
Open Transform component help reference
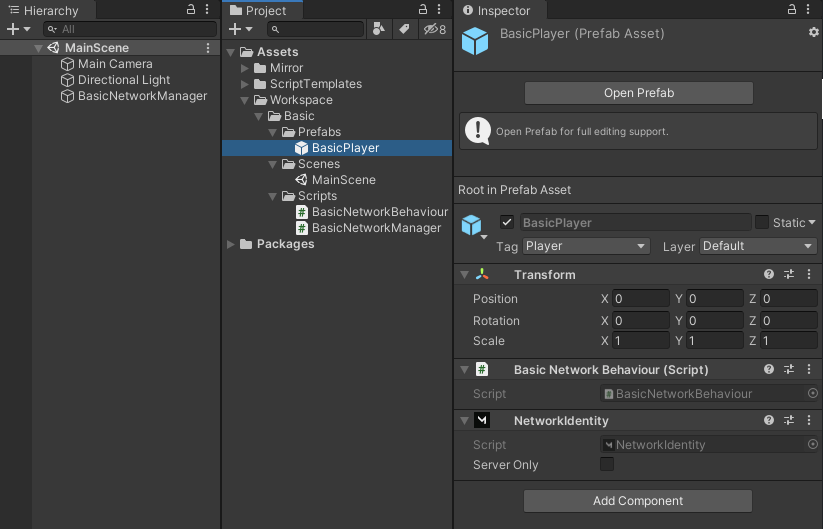769,274
